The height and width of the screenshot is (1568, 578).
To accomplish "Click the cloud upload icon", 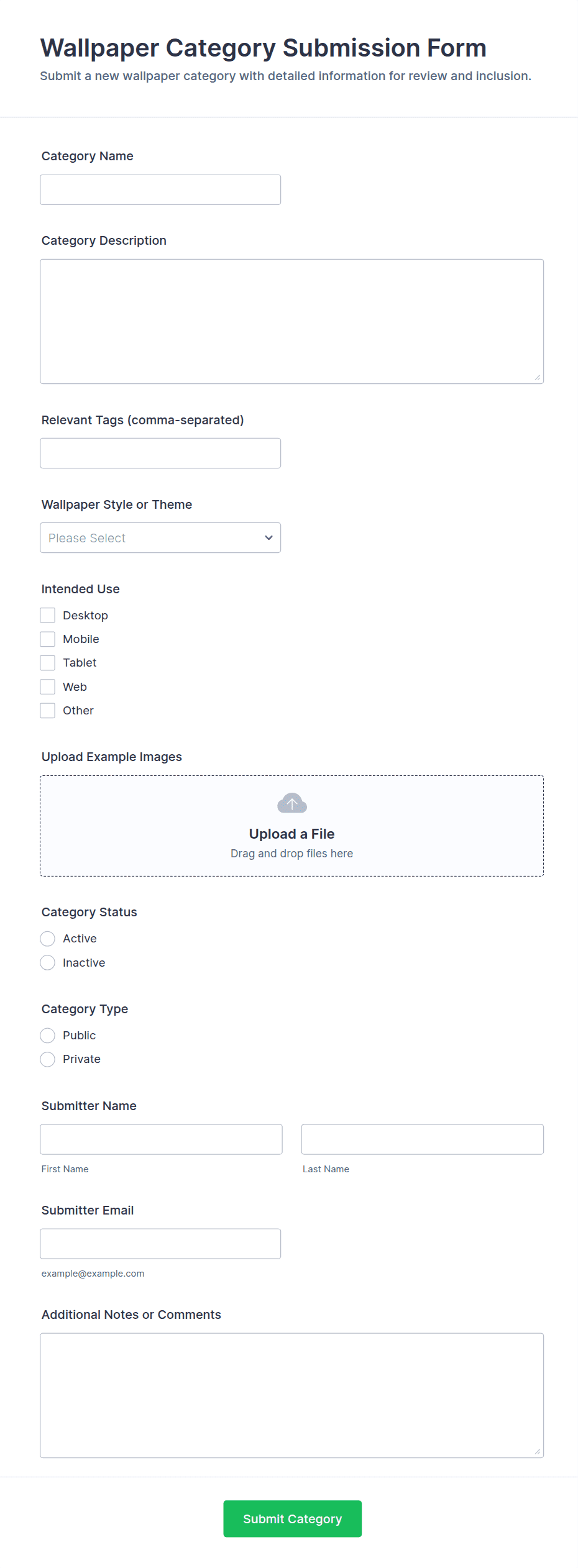I will [291, 803].
